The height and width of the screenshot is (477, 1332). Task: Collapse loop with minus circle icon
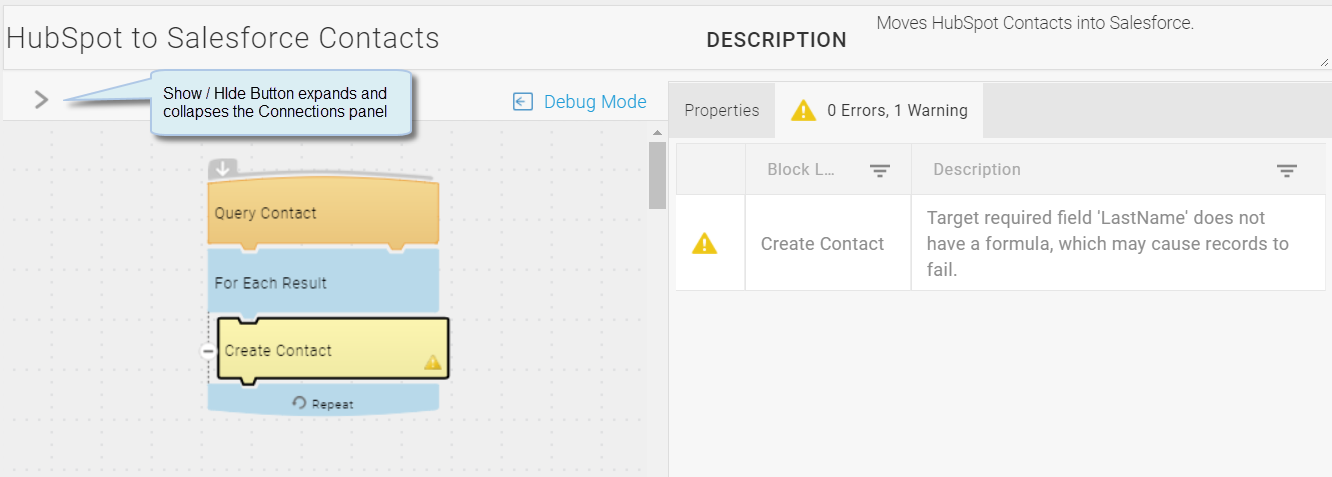(x=208, y=351)
